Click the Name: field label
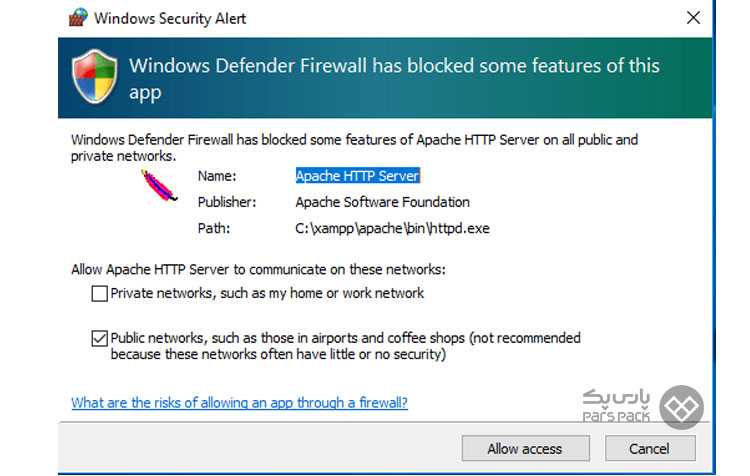750x476 pixels. click(x=217, y=176)
